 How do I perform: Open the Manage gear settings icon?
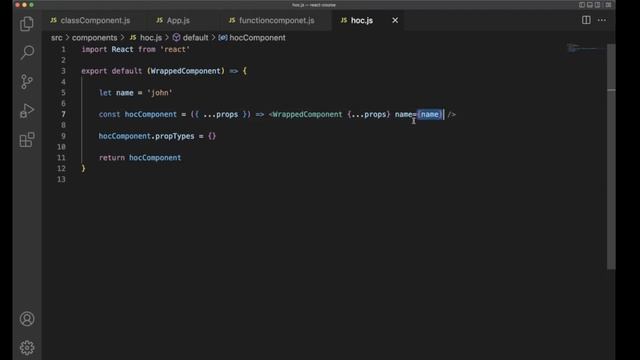(27, 348)
